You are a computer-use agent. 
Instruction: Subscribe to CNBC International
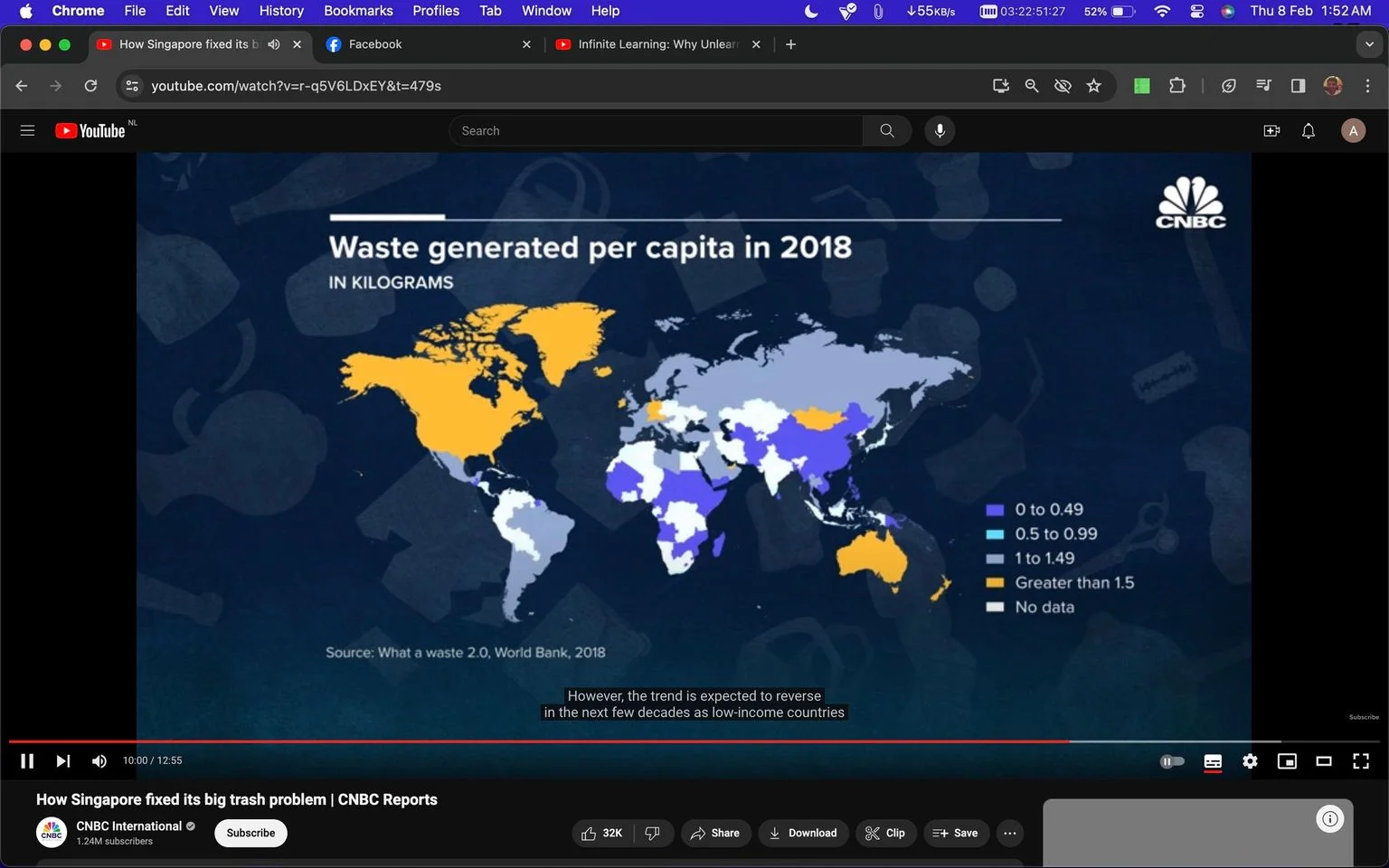(x=250, y=833)
